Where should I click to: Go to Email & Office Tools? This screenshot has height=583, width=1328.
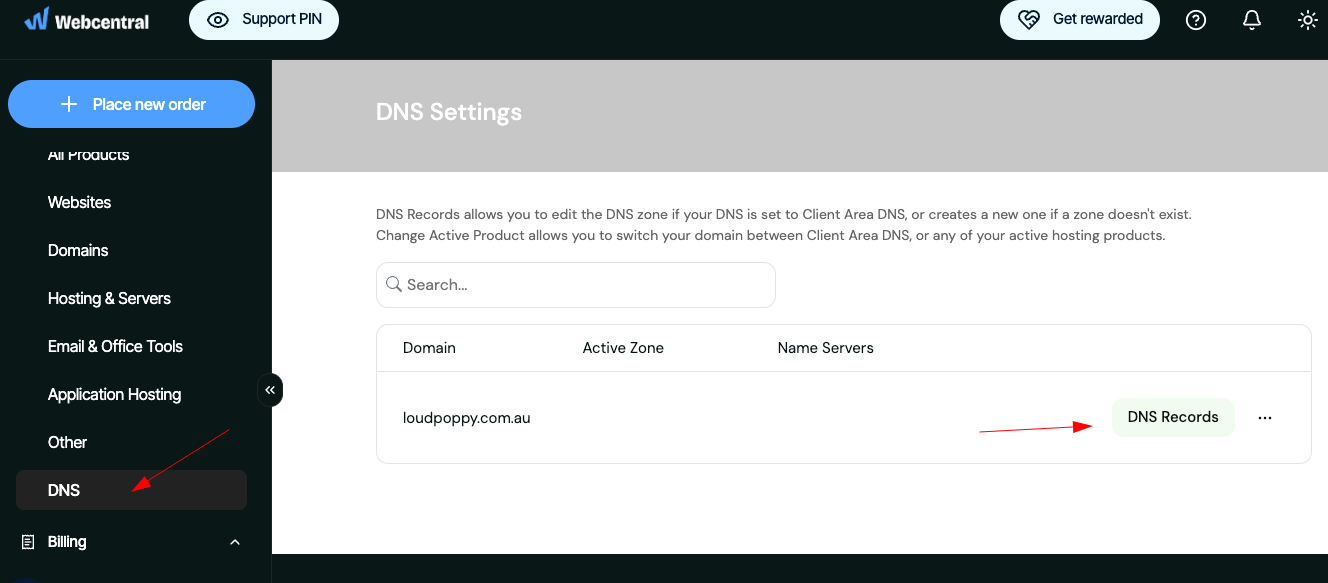pos(115,346)
